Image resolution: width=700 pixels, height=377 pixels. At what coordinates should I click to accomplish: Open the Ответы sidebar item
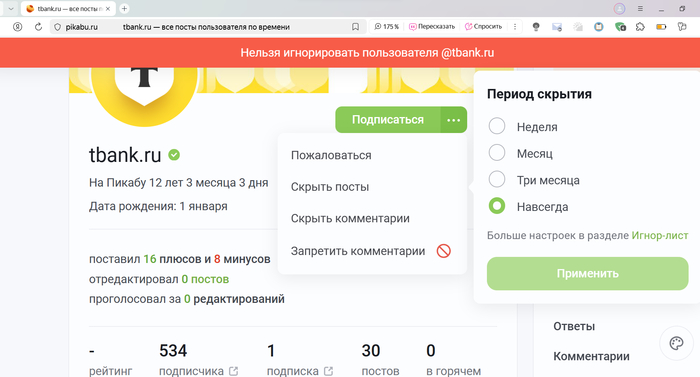tap(574, 326)
